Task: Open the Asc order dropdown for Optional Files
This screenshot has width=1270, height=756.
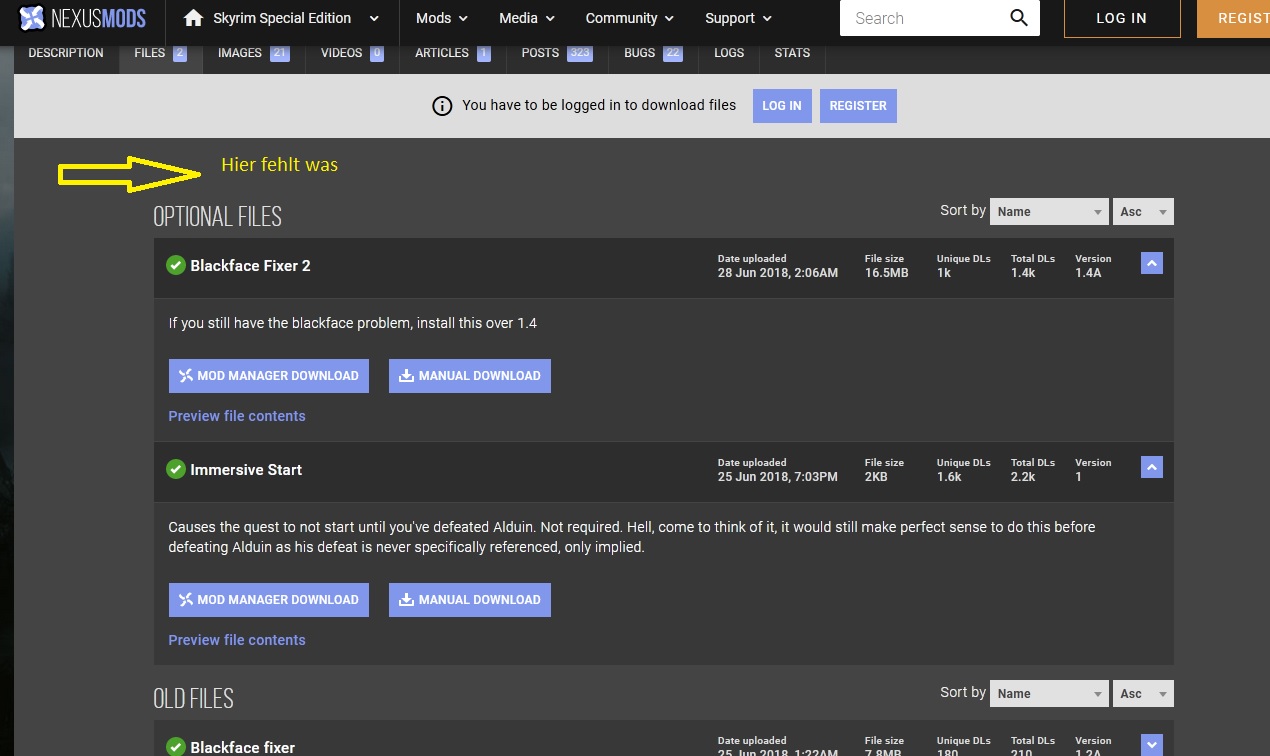Action: [x=1143, y=212]
